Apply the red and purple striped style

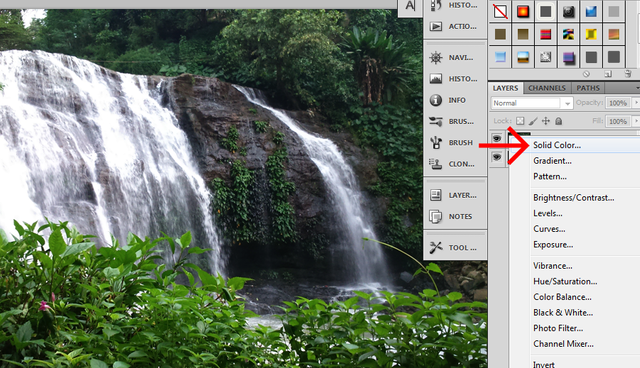coord(546,34)
